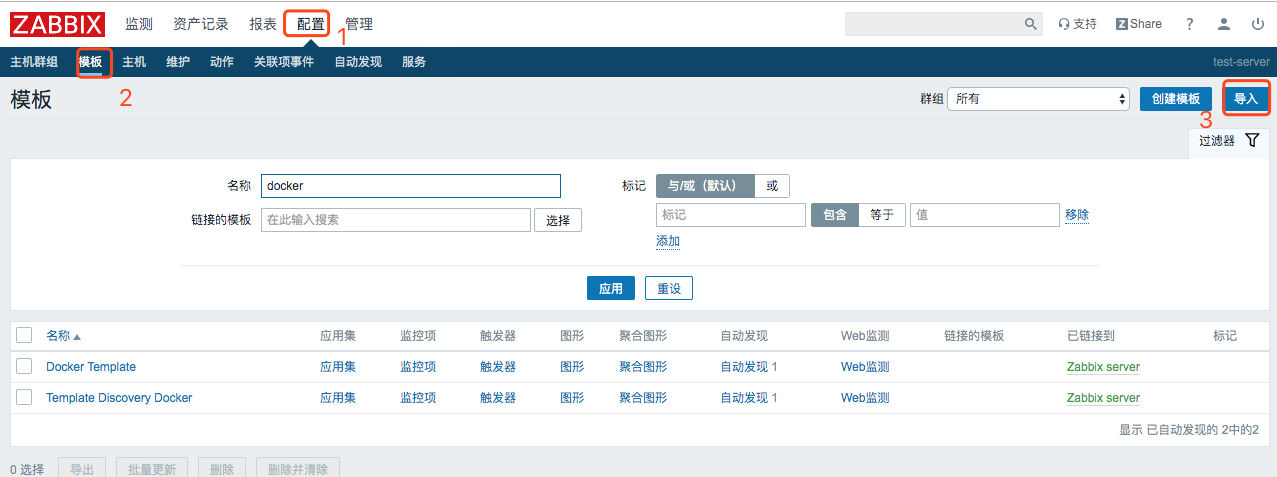The width and height of the screenshot is (1277, 477).
Task: Focus the tag 值 value field
Action: [985, 215]
